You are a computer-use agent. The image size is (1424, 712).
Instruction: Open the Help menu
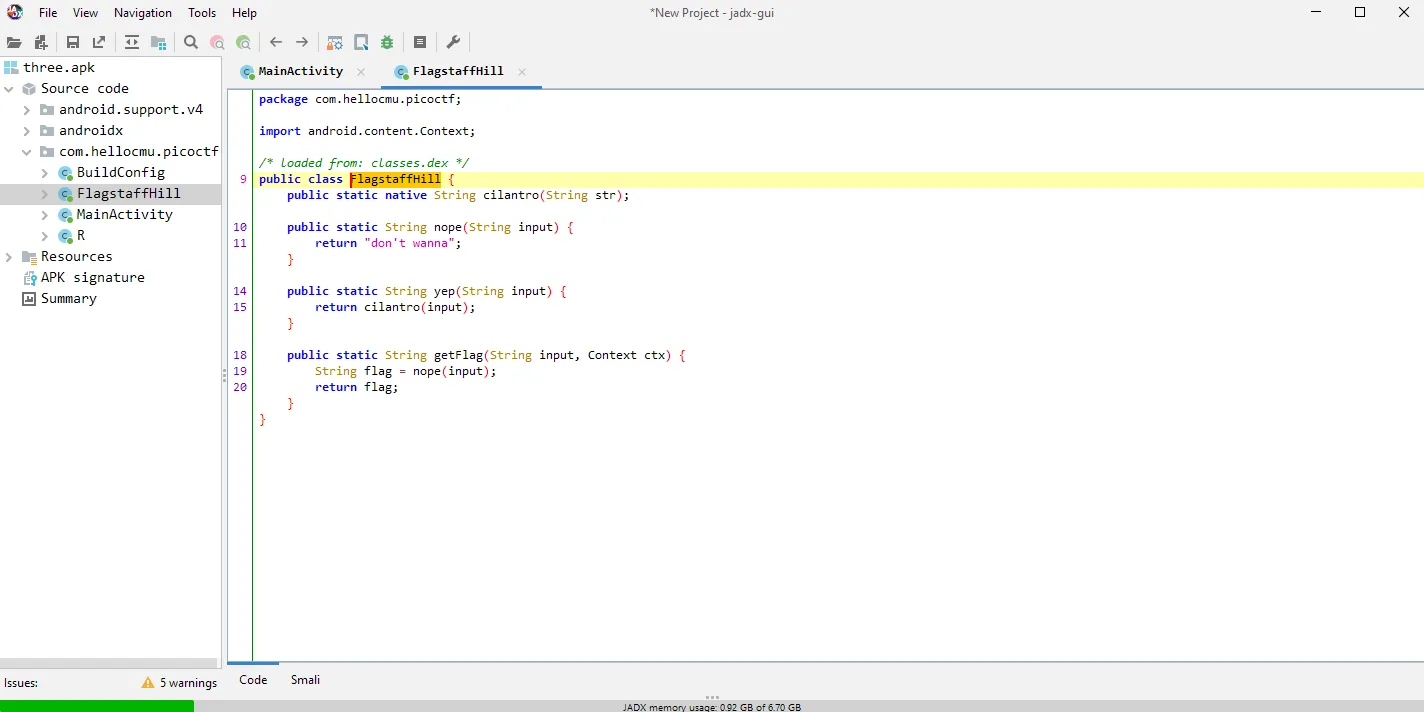244,13
